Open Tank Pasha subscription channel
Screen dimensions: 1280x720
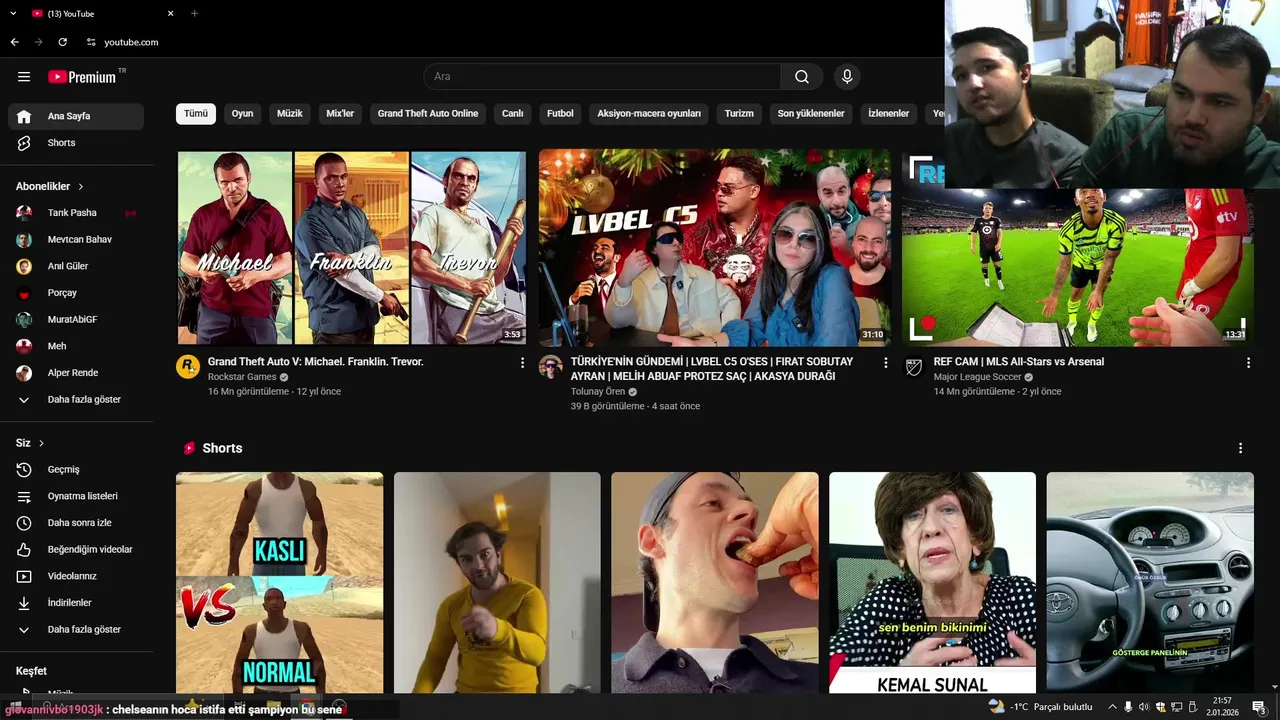coord(76,213)
